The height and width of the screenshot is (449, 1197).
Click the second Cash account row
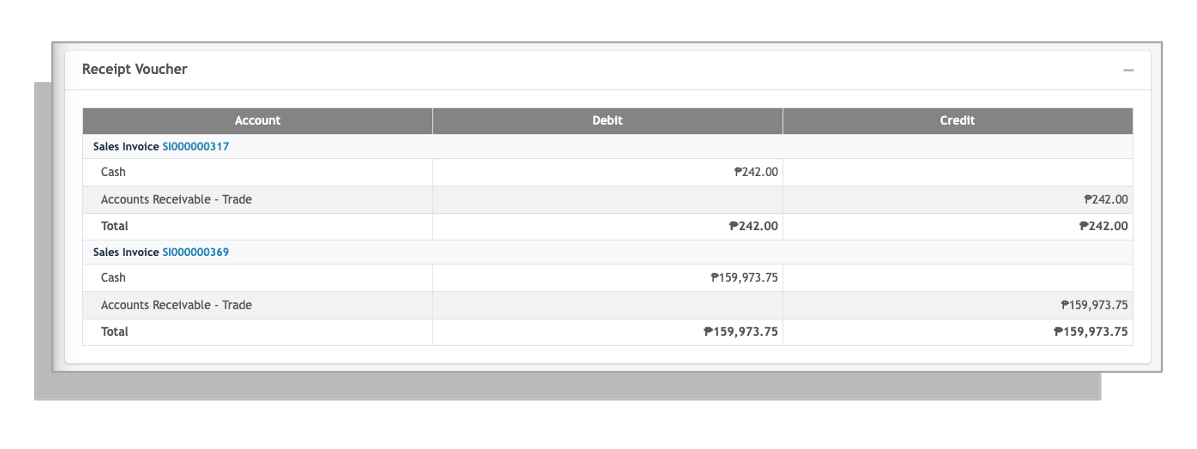(x=608, y=278)
